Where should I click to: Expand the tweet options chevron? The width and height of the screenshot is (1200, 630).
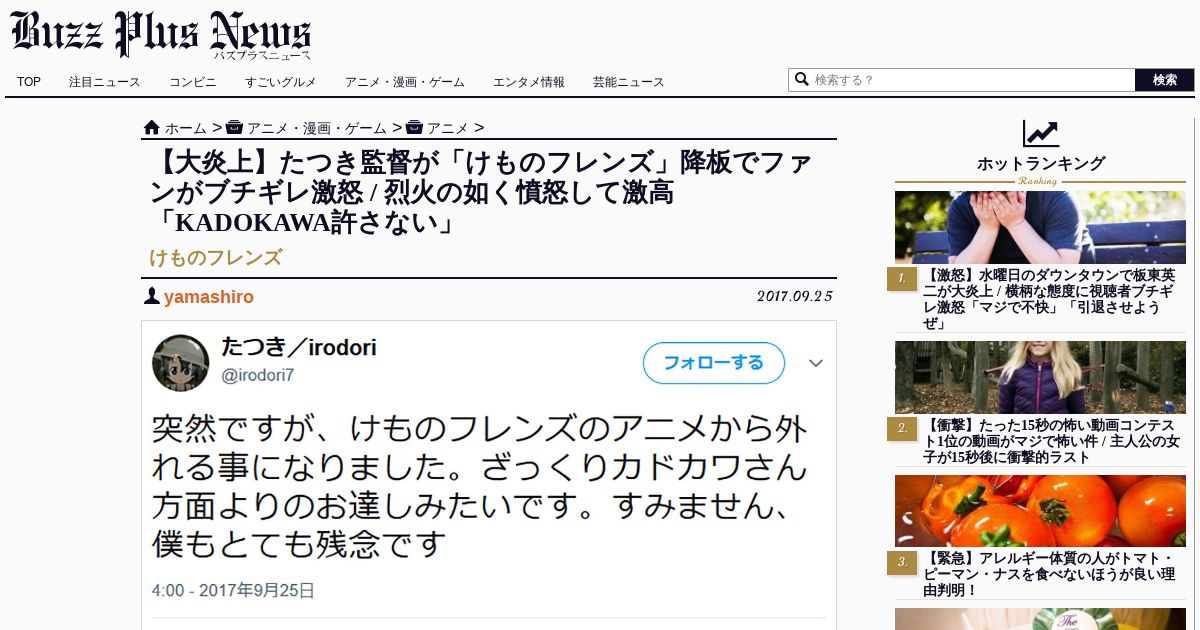coord(816,363)
